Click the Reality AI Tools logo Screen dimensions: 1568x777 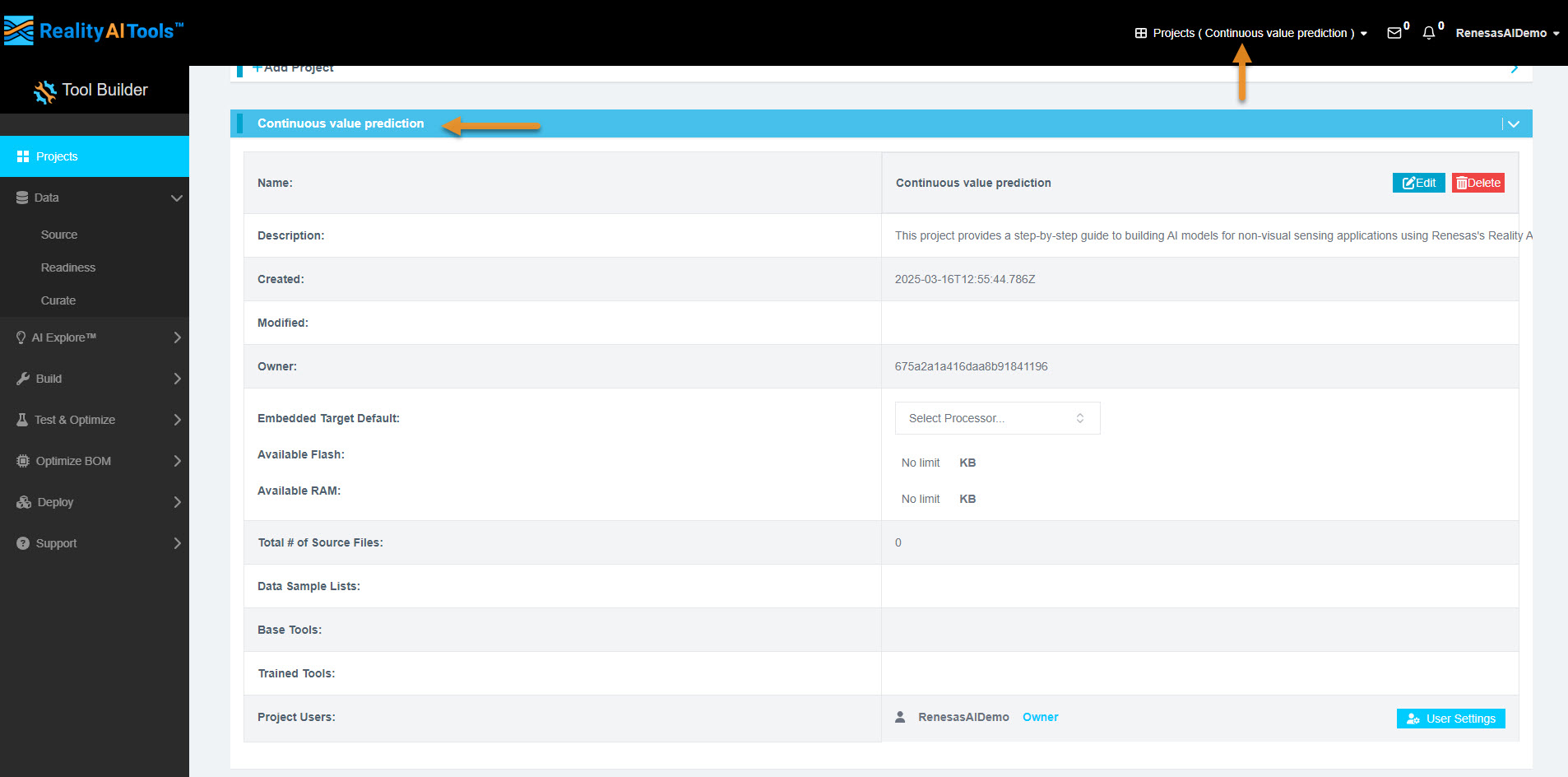[93, 31]
